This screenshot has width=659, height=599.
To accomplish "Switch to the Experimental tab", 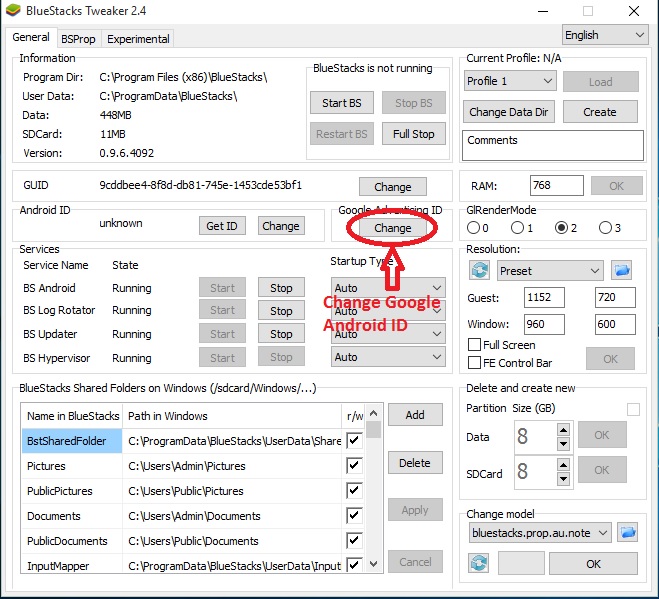I will [x=138, y=39].
